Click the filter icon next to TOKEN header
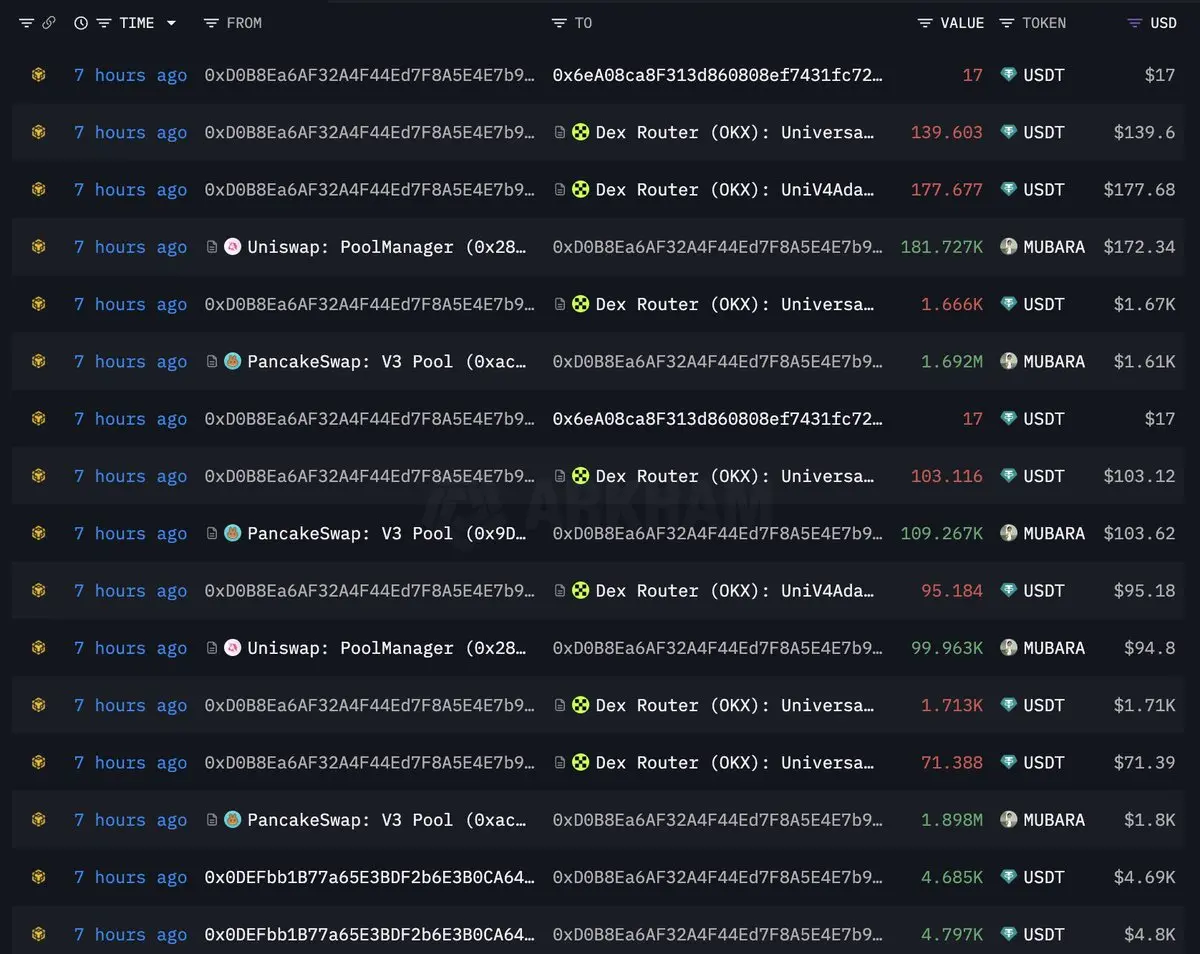Screen dimensions: 1200x954 (x=1007, y=23)
